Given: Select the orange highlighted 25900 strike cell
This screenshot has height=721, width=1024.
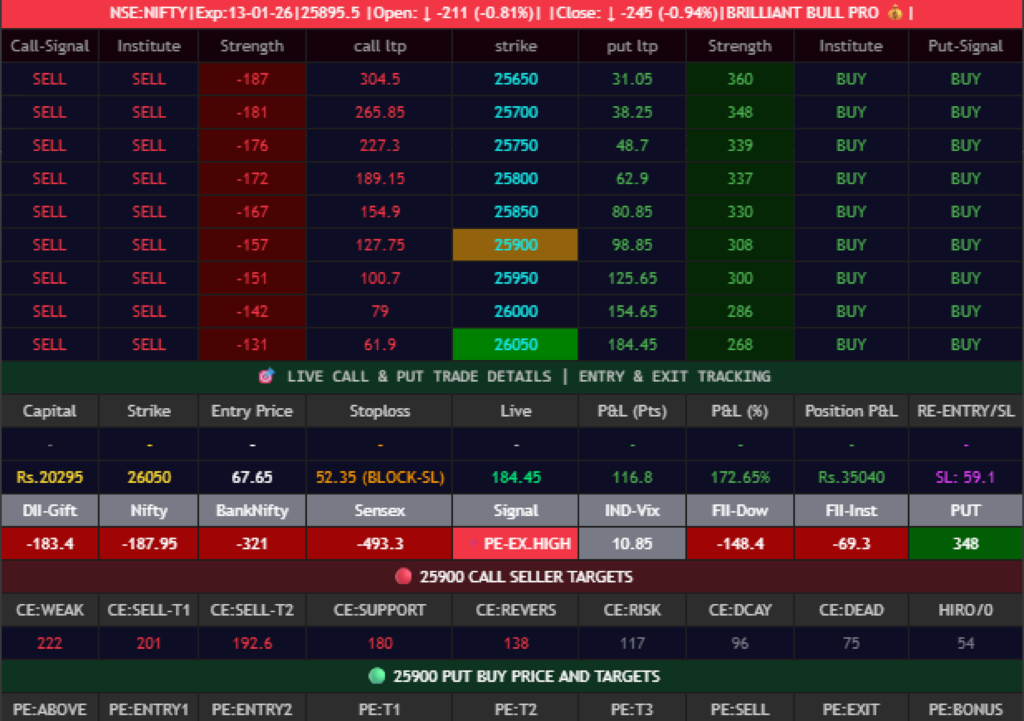Looking at the screenshot, I should (515, 245).
